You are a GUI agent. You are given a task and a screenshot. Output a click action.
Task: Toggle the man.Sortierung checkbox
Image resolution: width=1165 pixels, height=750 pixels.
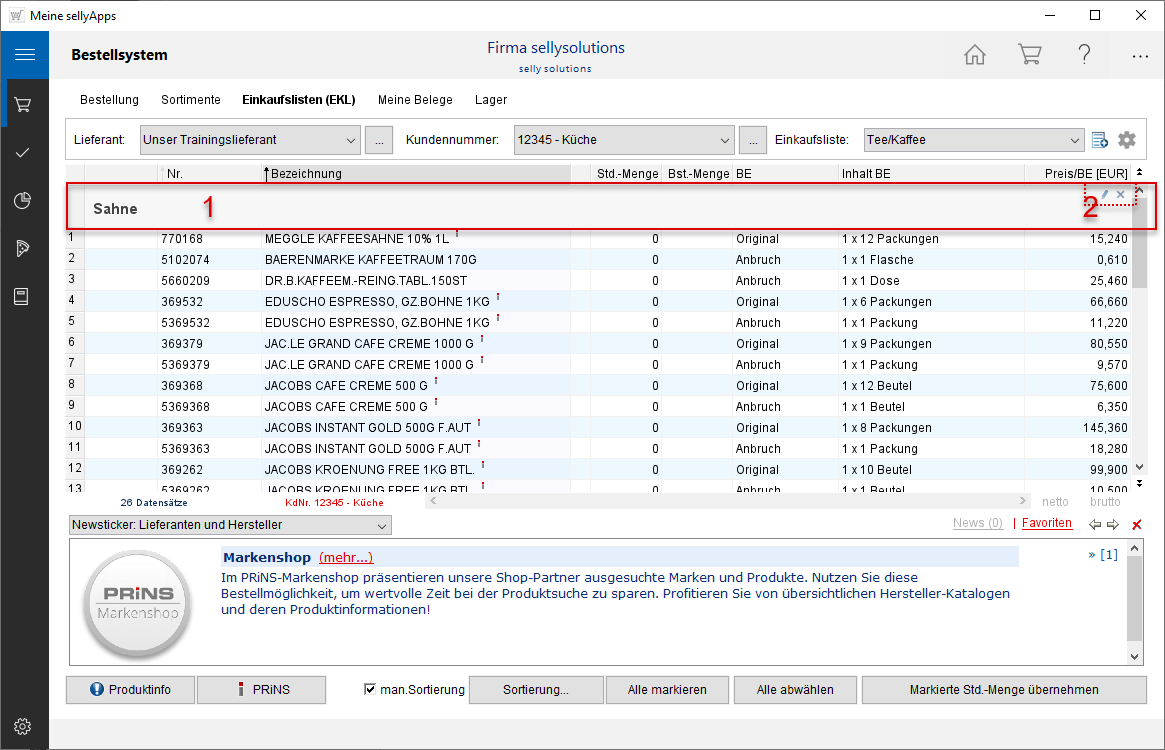coord(370,689)
